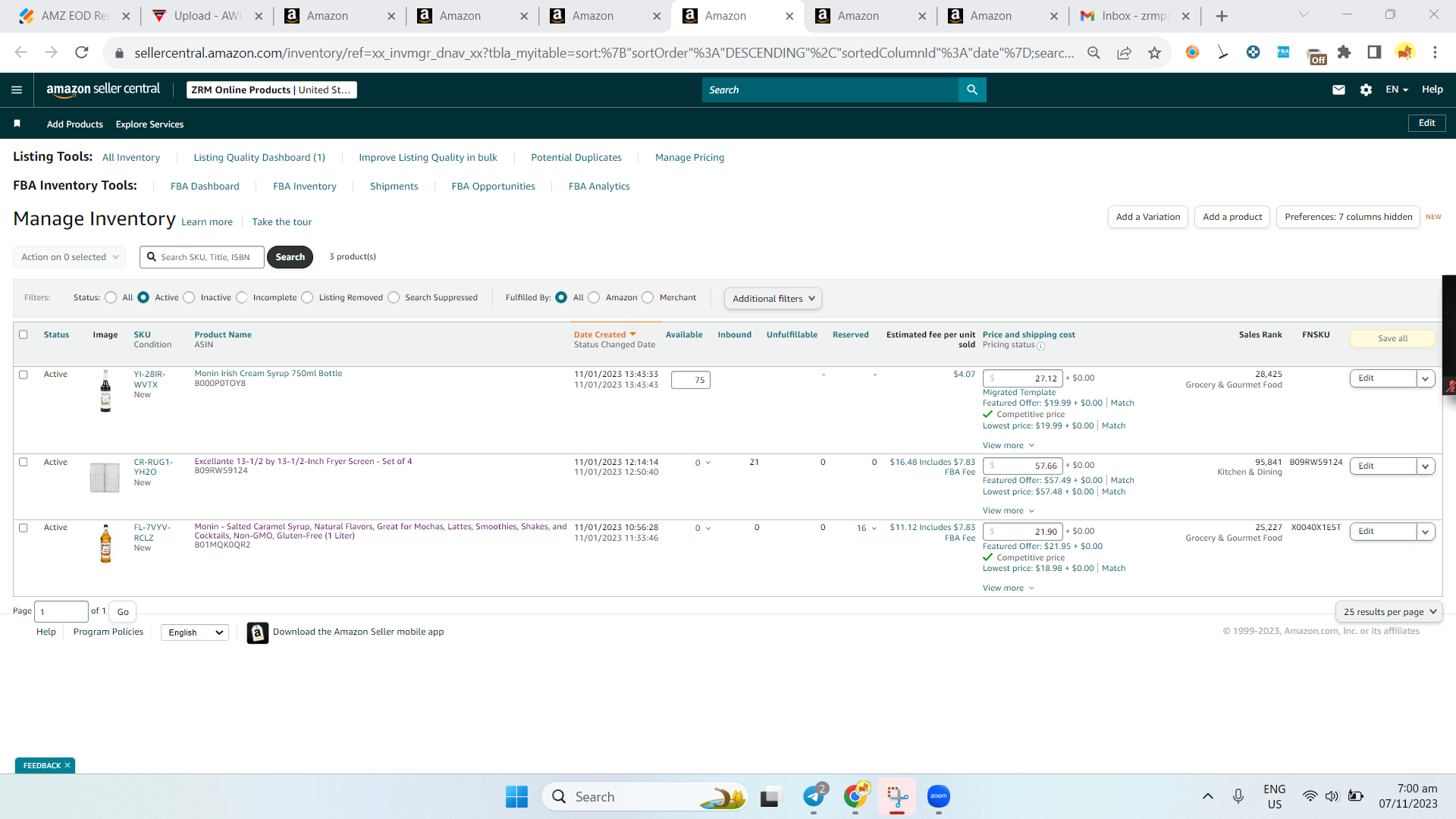1456x819 pixels.
Task: Open the browser extensions puzzle icon
Action: 1344,52
